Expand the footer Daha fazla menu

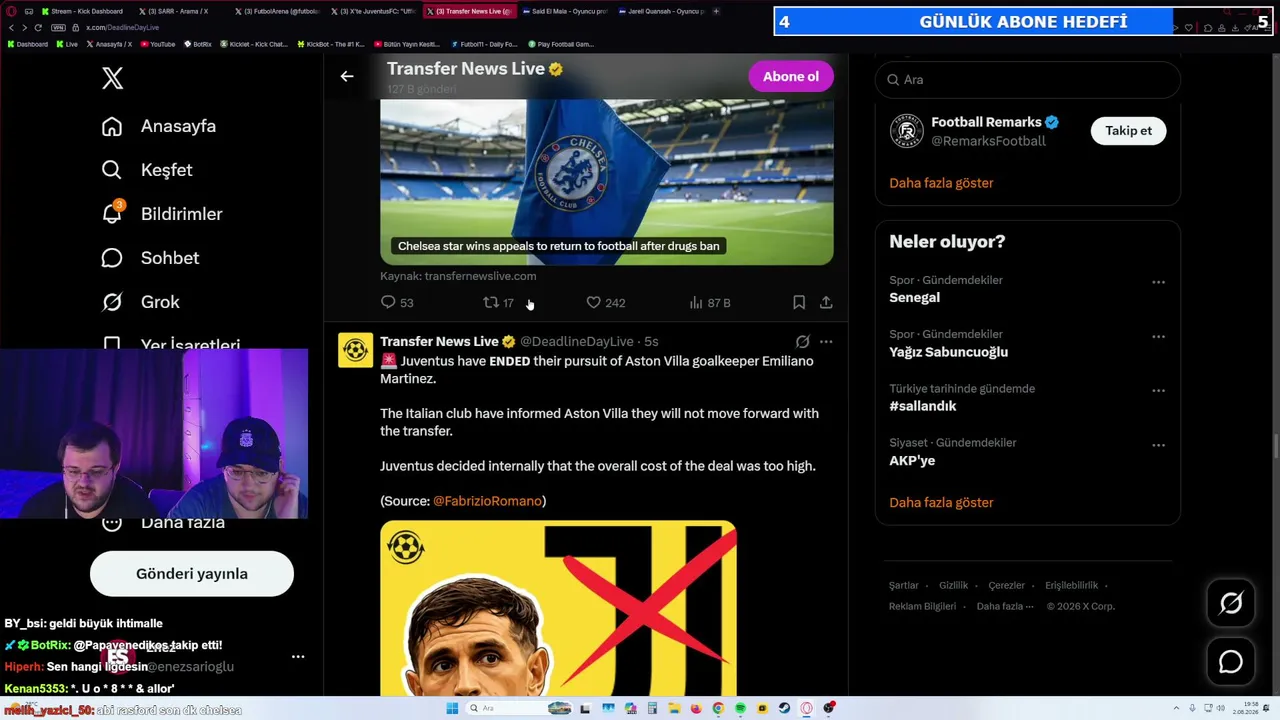1005,607
